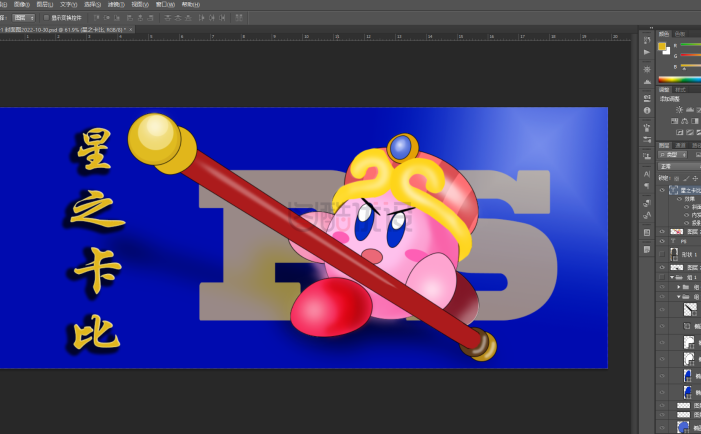Switch to the 样式 (Styles) tab
701x434 pixels.
(x=681, y=89)
